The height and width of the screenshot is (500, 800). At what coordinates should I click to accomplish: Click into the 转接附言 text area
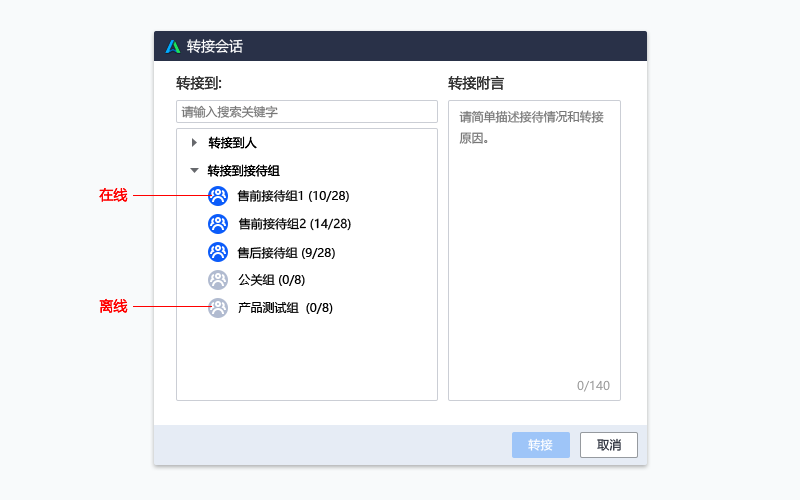pos(534,251)
